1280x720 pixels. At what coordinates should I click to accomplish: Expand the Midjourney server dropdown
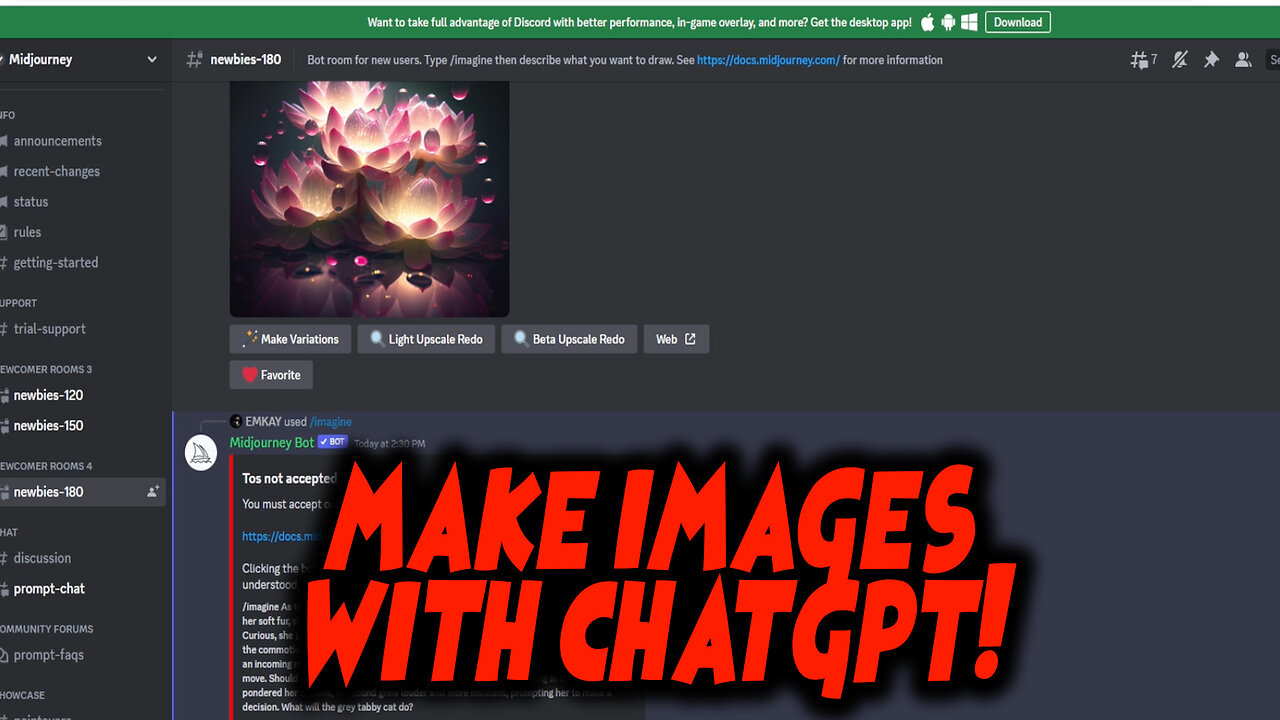(x=152, y=60)
